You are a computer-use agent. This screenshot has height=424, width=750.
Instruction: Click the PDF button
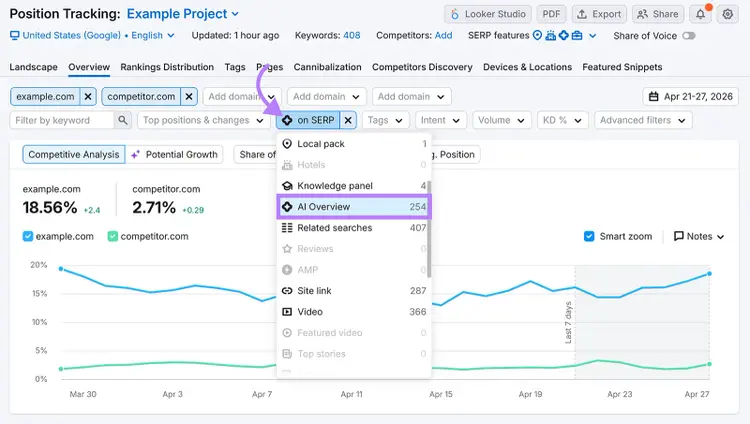pyautogui.click(x=551, y=14)
